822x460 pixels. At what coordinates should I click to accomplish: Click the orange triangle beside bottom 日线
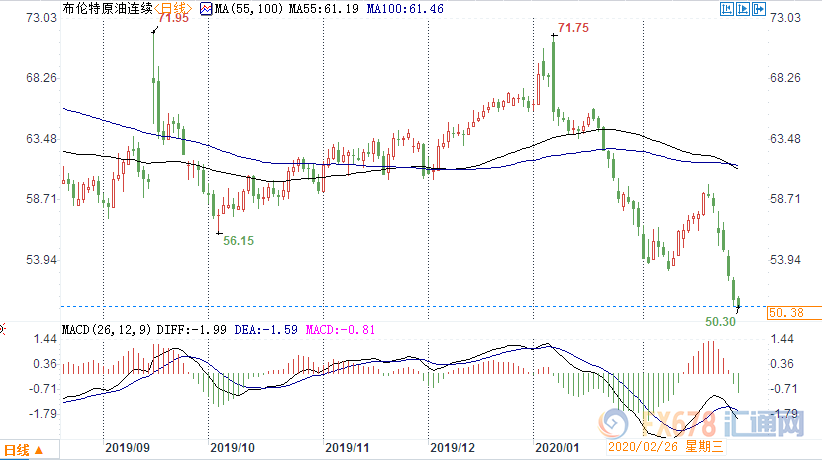38,449
